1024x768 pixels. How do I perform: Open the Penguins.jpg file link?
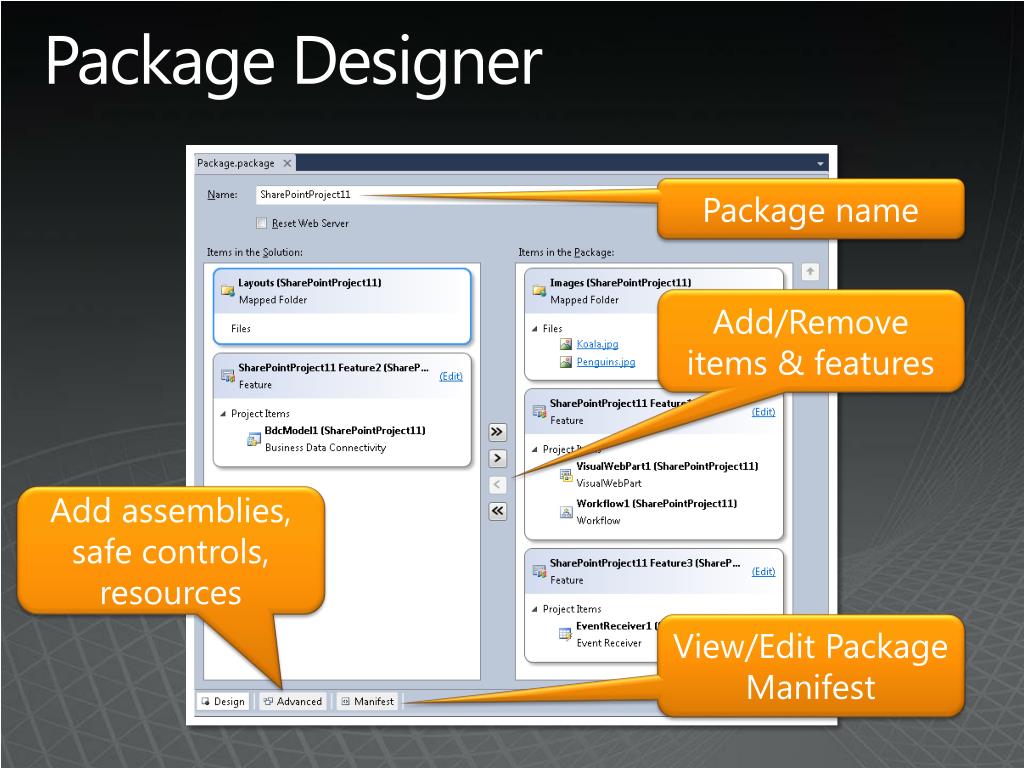605,362
